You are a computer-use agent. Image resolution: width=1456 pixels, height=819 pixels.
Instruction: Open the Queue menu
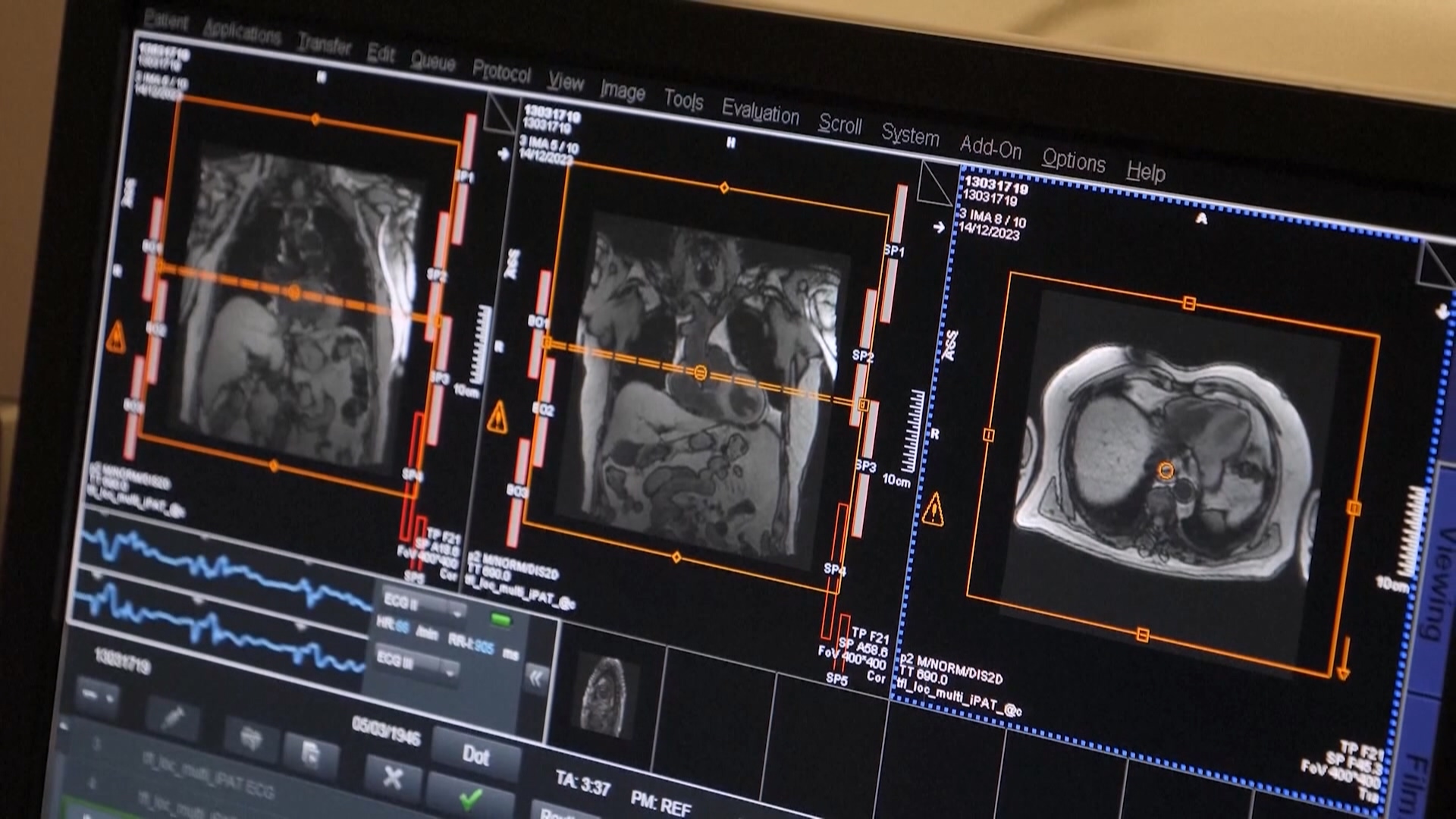pos(433,61)
